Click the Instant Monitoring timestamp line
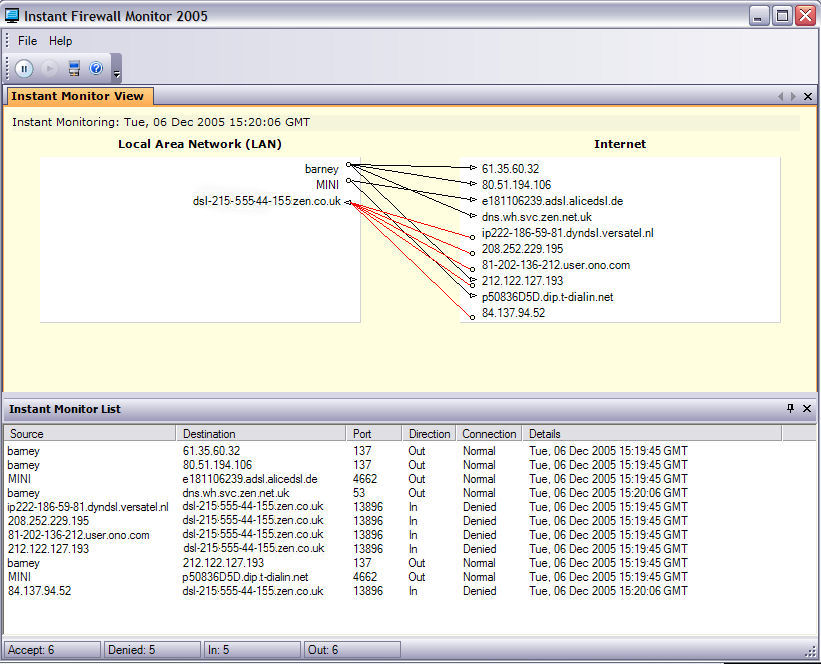 coord(161,122)
